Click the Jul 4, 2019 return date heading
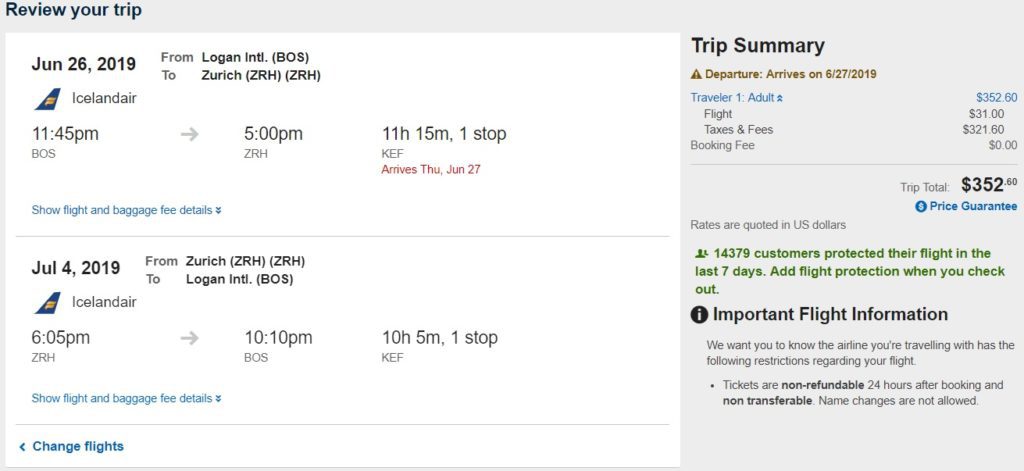The height and width of the screenshot is (471, 1024). (x=76, y=268)
